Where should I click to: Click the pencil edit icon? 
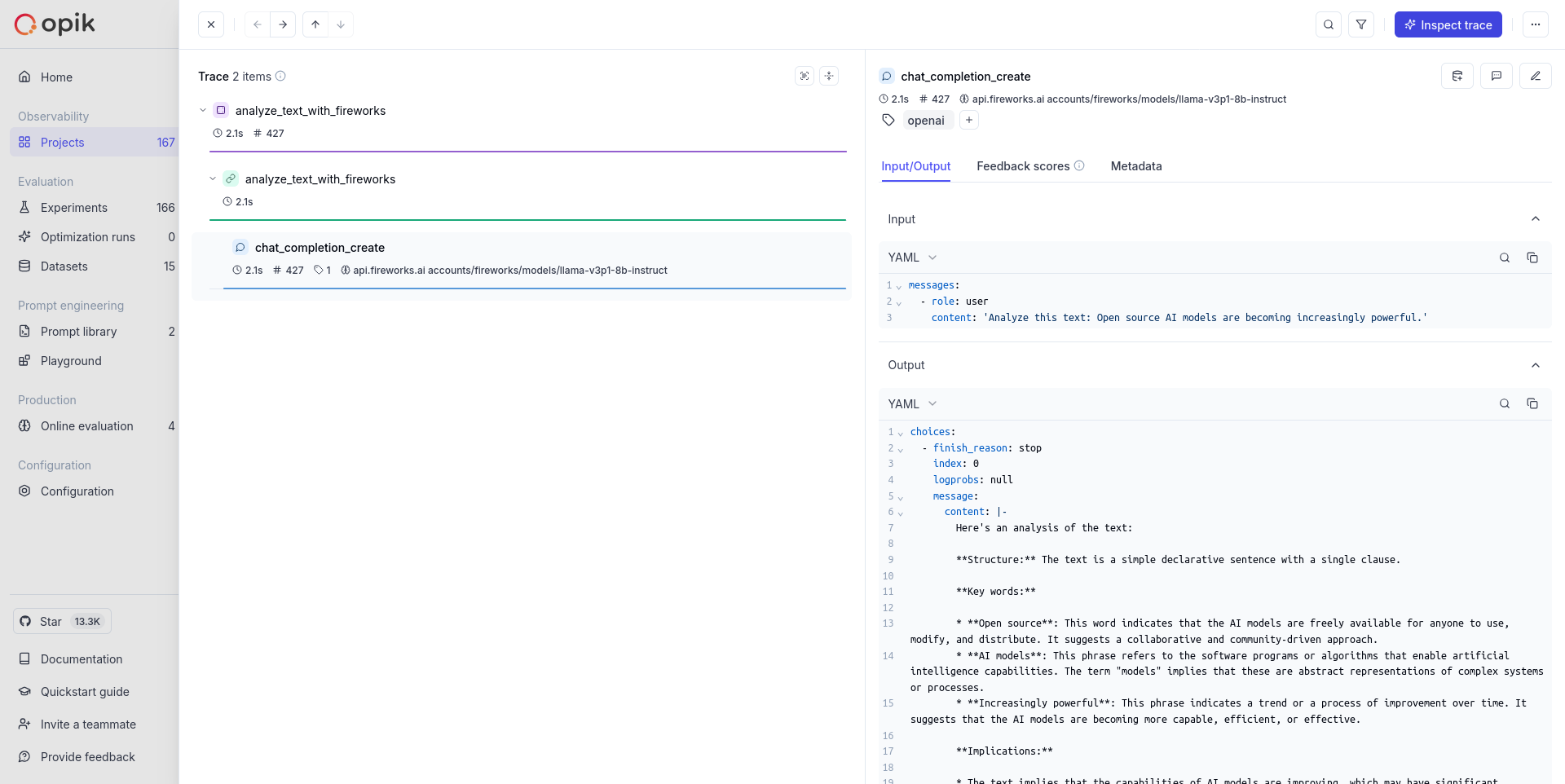pos(1536,76)
